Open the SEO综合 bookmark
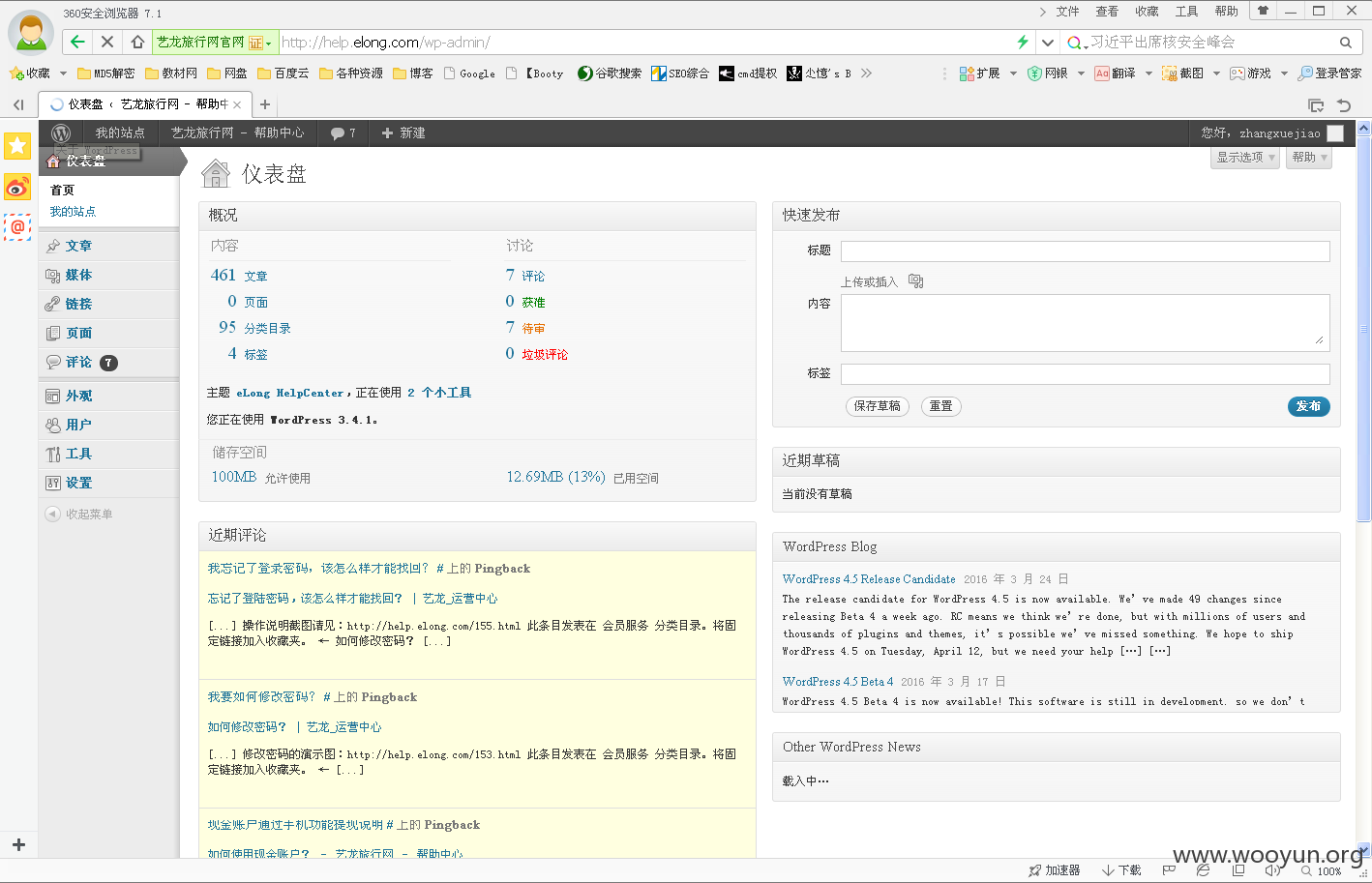Viewport: 1372px width, 883px height. click(680, 74)
